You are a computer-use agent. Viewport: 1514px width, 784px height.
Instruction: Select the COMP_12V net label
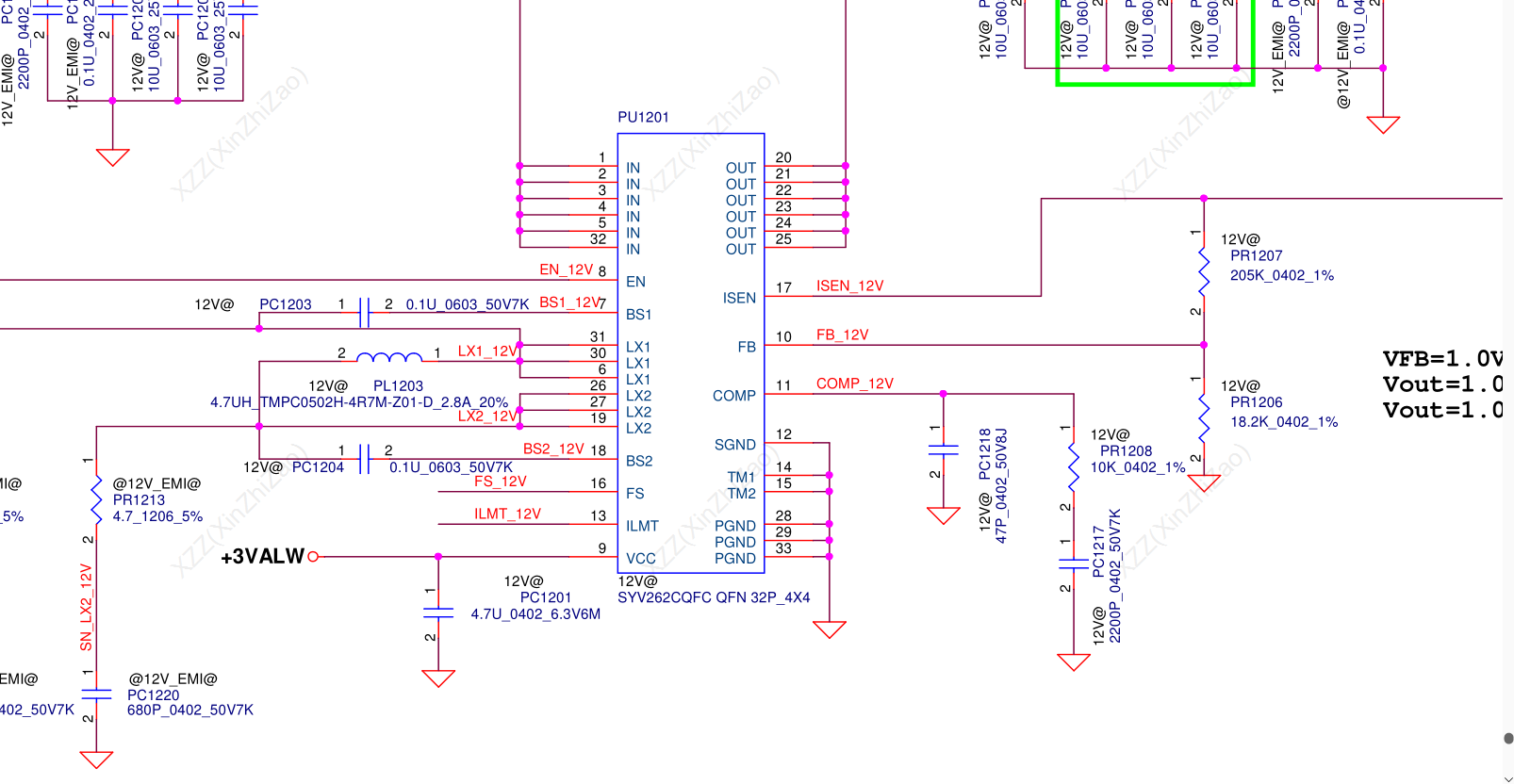[854, 384]
